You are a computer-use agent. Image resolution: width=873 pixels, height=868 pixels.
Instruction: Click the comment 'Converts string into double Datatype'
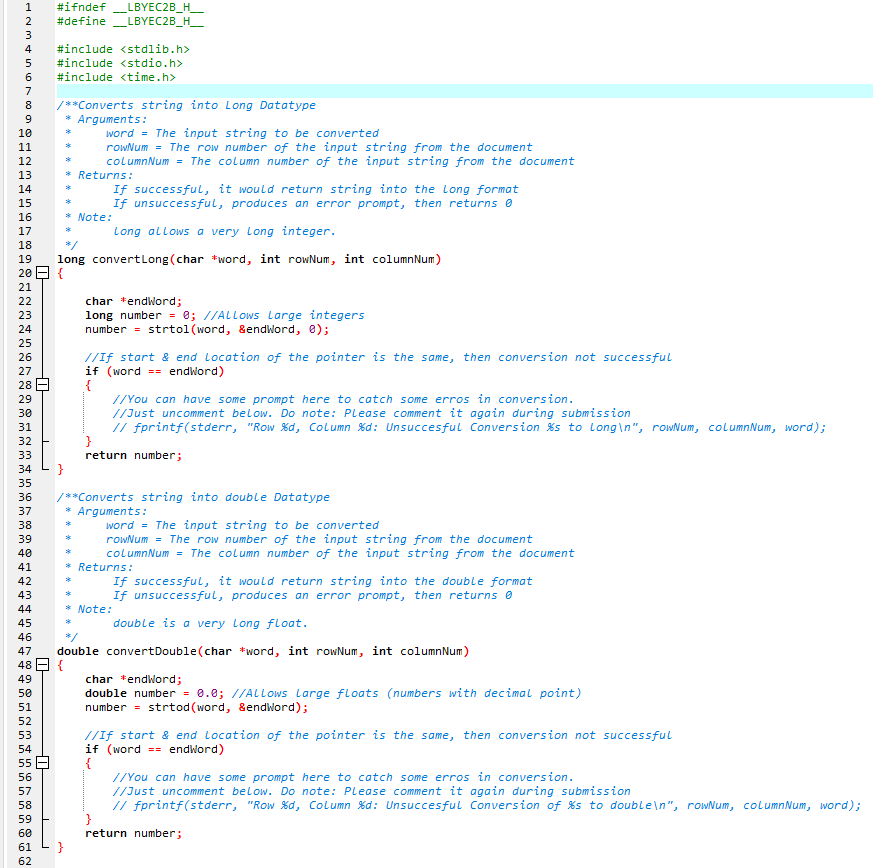pos(204,497)
